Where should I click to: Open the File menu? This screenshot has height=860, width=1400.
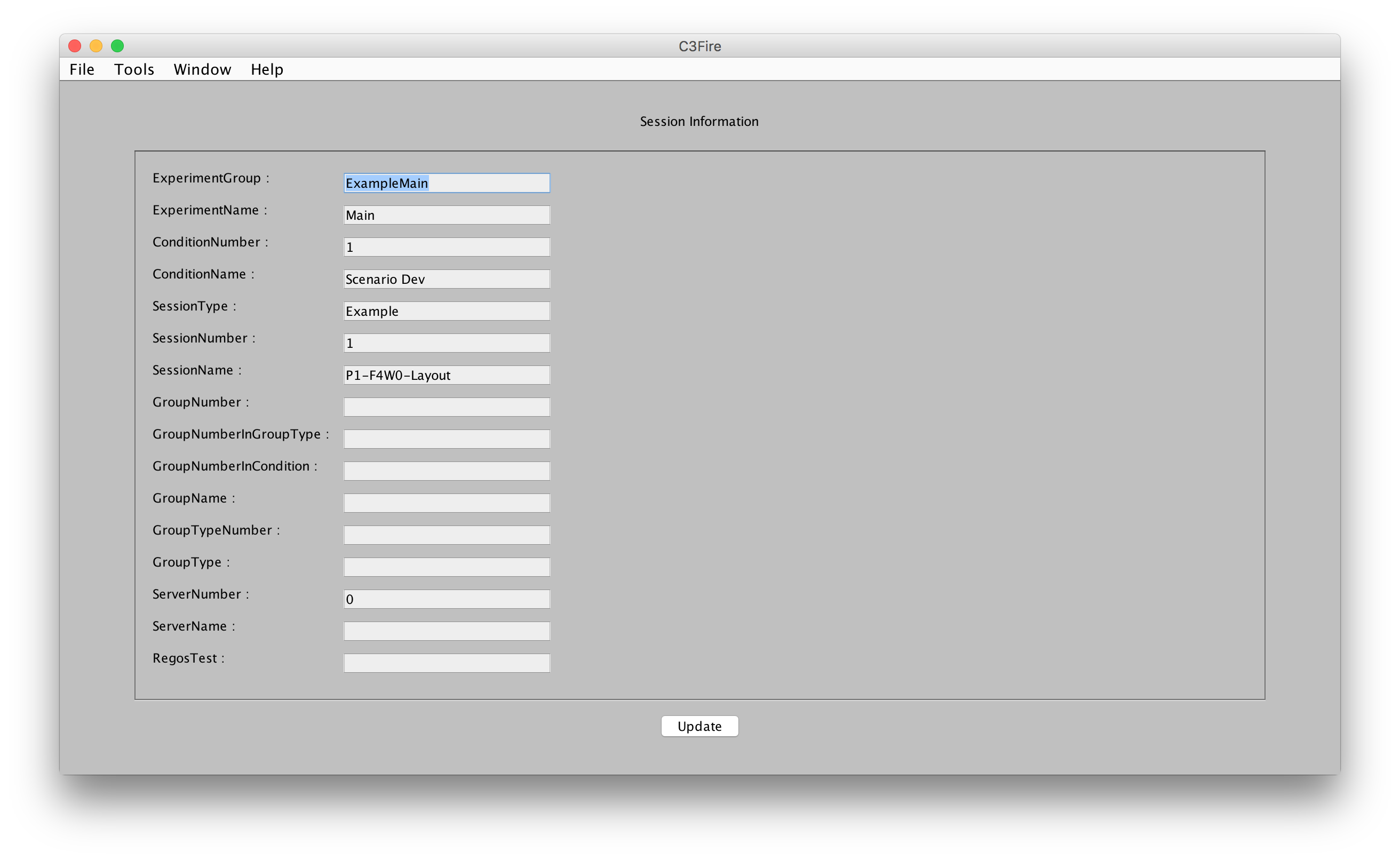82,69
